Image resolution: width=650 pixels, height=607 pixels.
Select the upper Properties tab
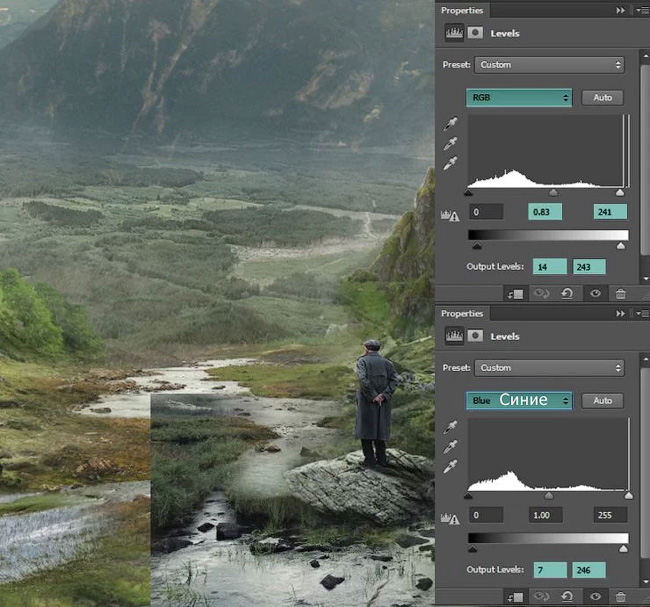[x=462, y=10]
